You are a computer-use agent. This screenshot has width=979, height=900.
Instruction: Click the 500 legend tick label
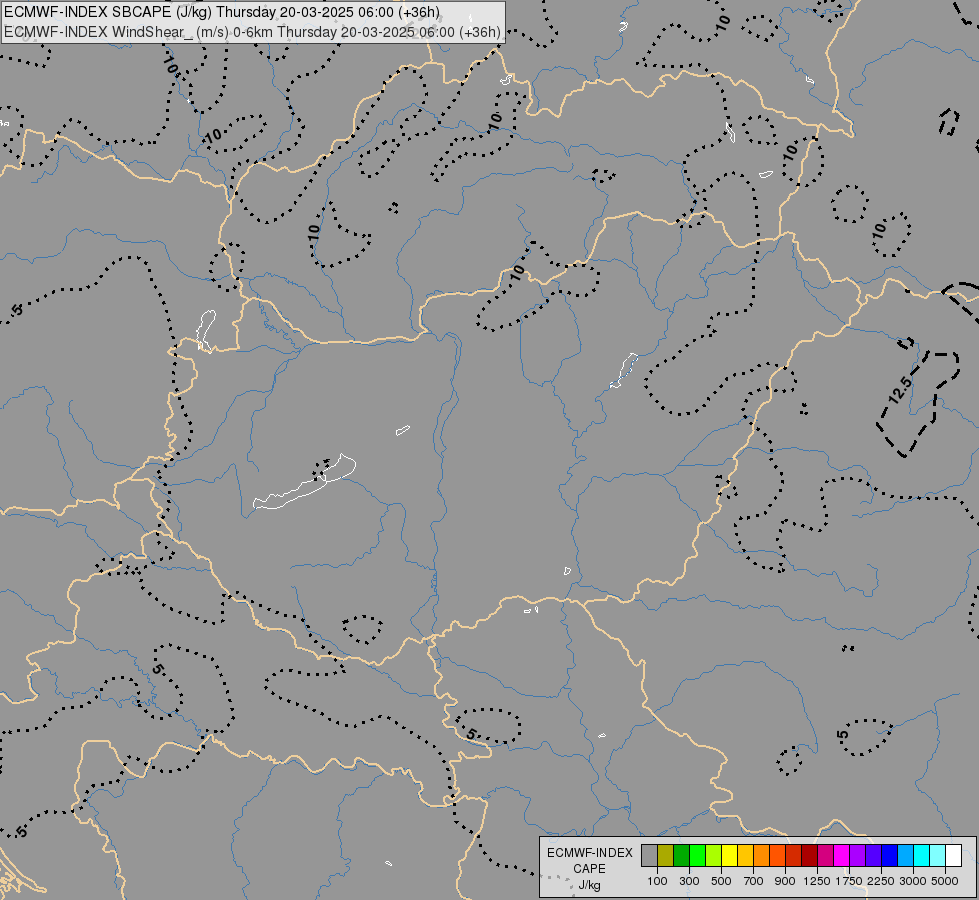point(721,881)
